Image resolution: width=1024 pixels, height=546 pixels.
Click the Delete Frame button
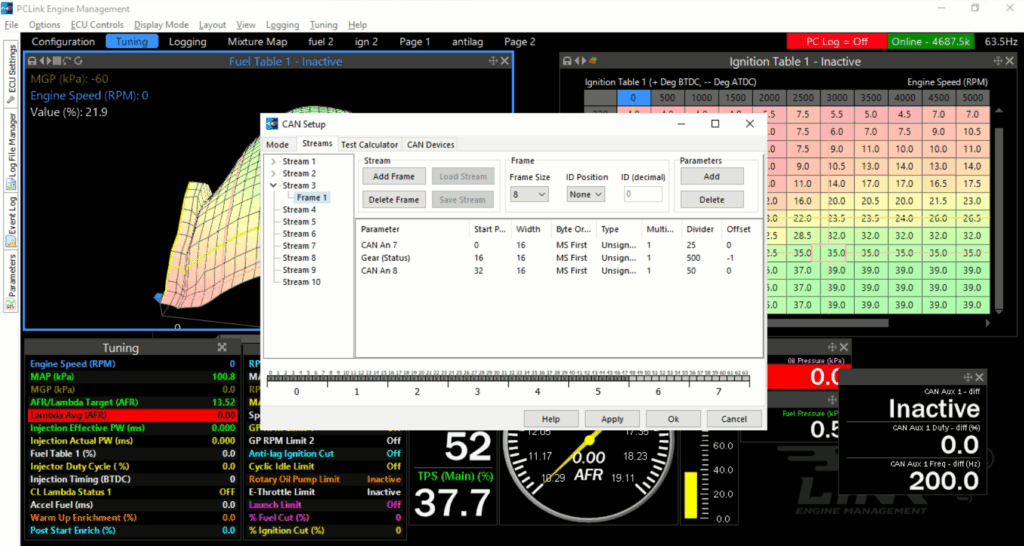pos(394,200)
